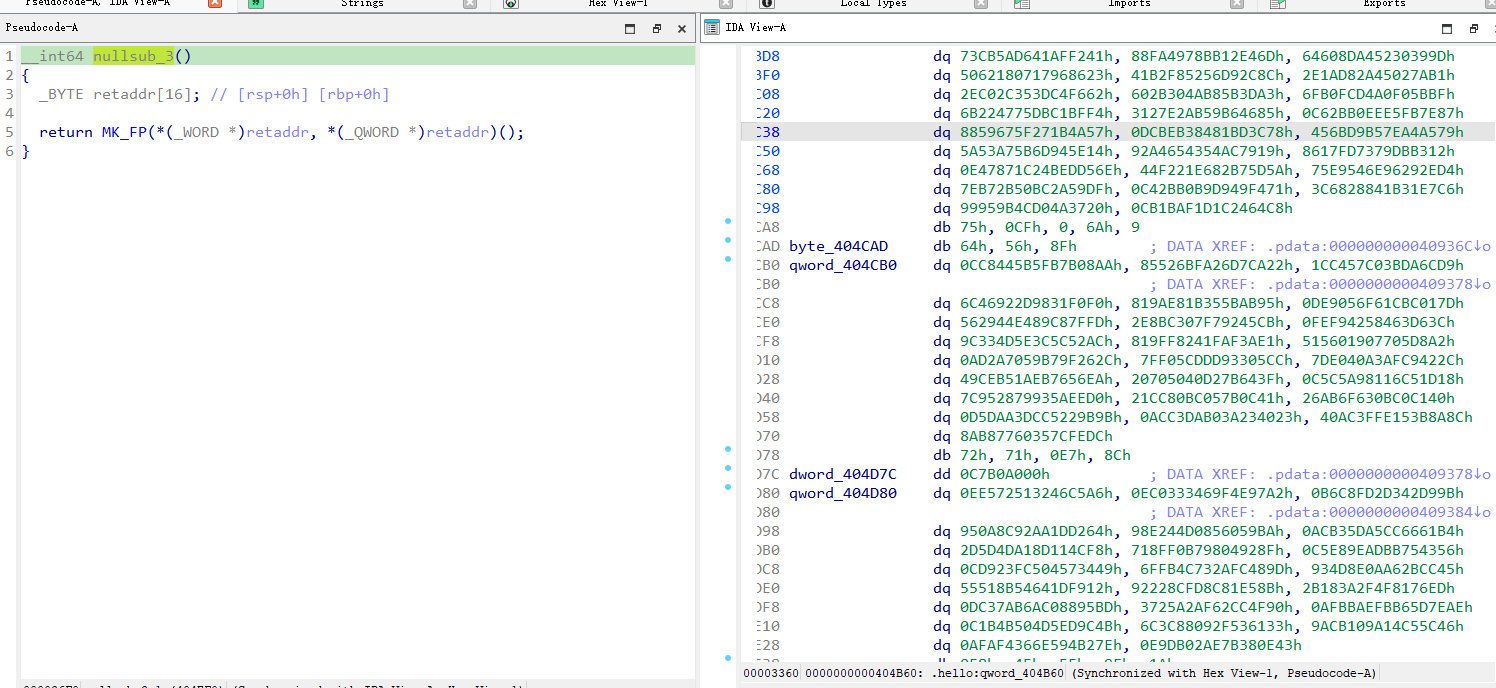Switch to the Hex View-1 tab
The image size is (1496, 688).
pyautogui.click(x=618, y=4)
